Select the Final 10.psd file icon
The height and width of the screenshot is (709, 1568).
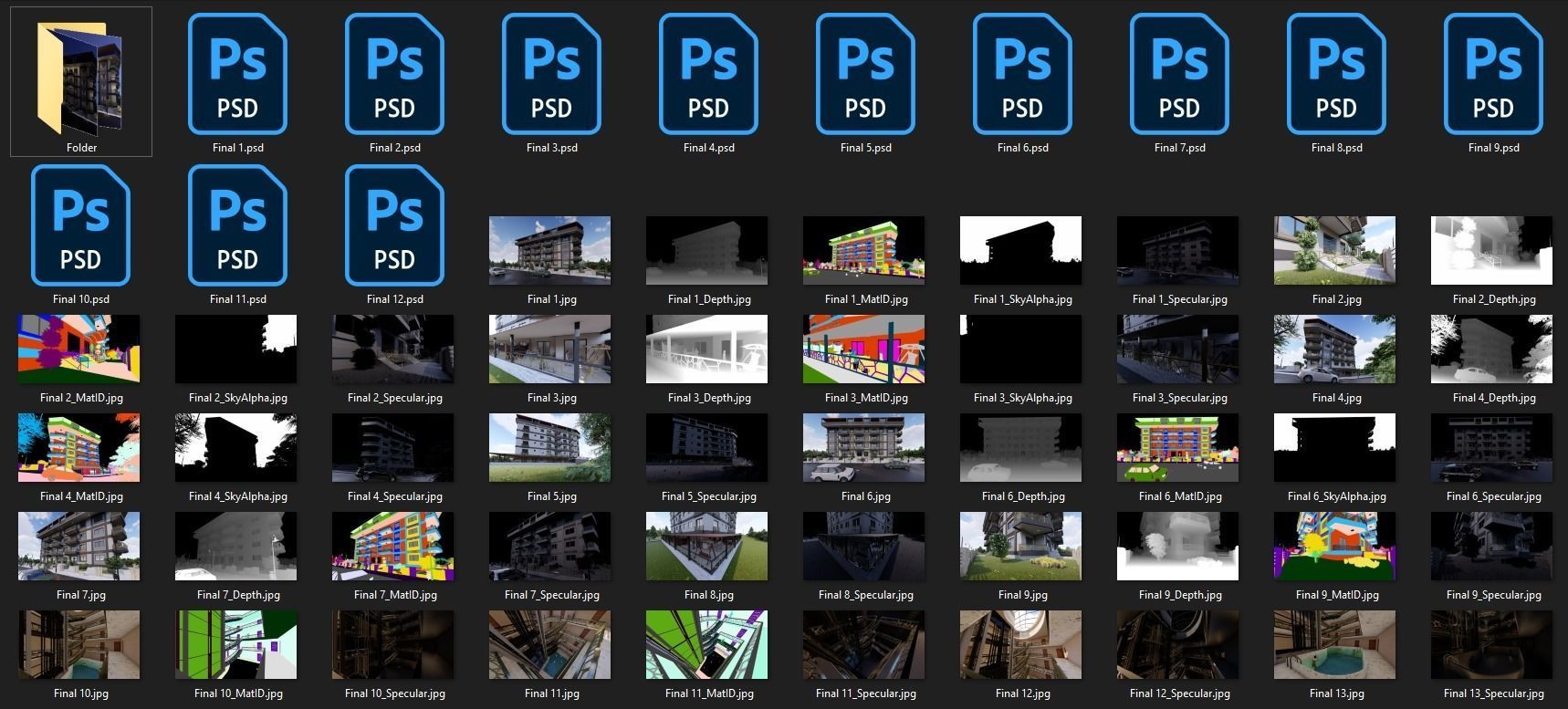click(80, 225)
